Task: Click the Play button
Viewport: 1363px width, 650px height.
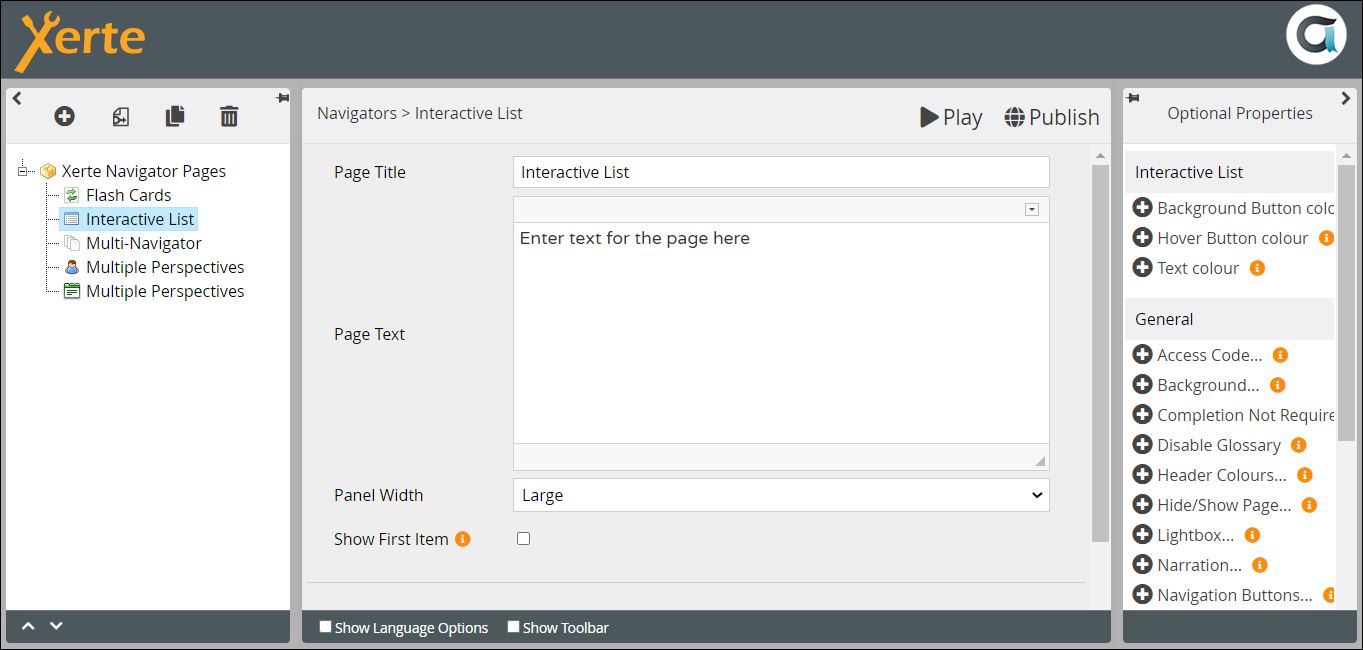Action: 951,117
